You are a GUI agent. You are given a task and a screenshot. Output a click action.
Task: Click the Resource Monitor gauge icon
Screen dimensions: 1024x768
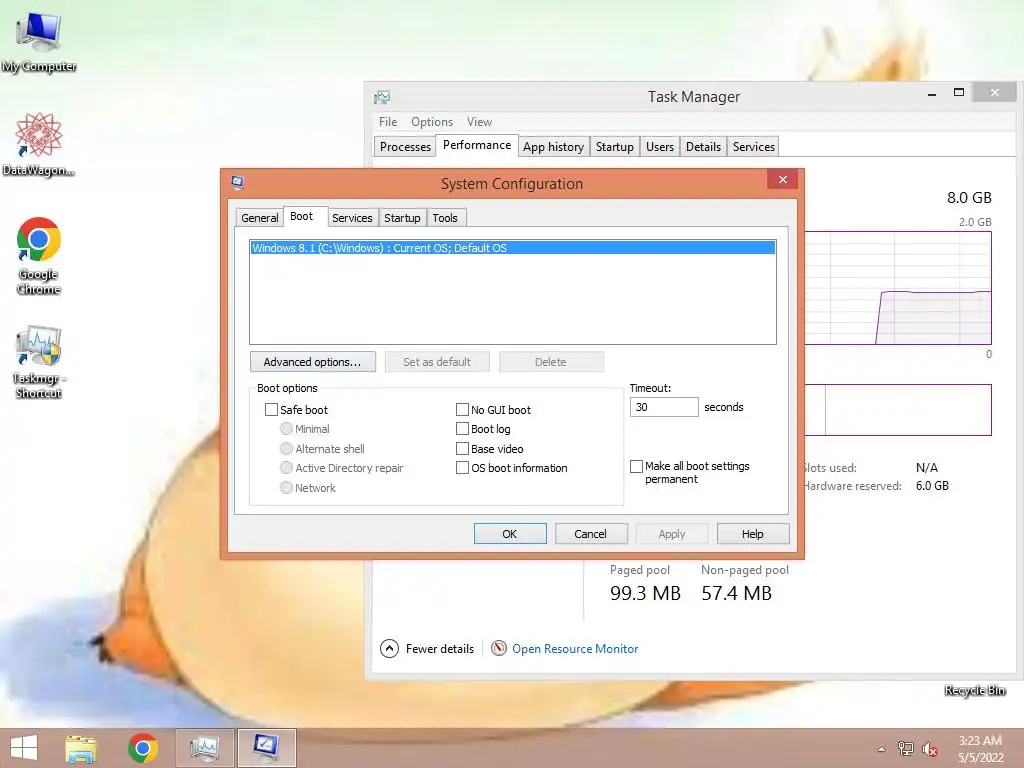click(x=499, y=648)
